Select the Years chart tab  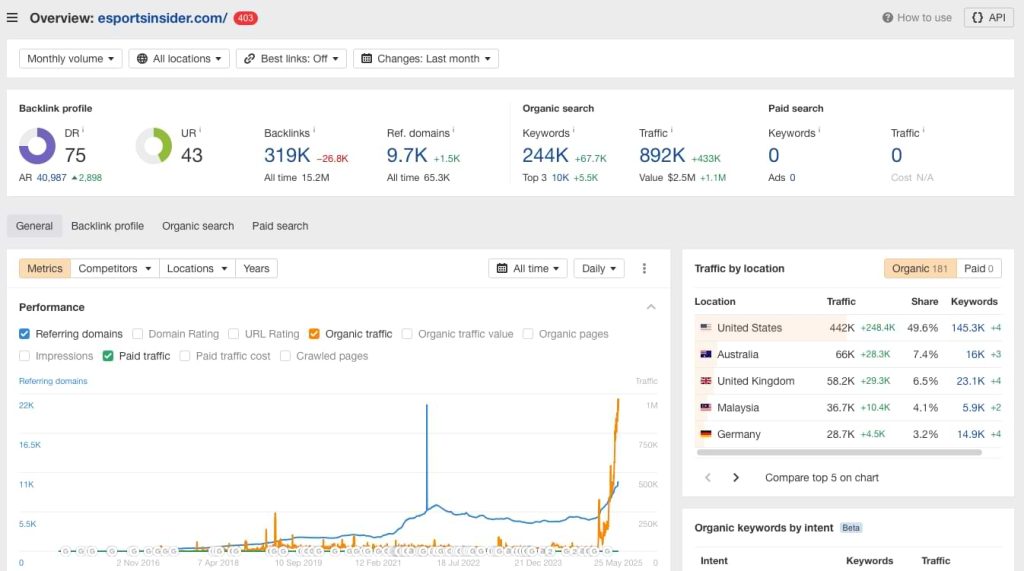coord(256,269)
